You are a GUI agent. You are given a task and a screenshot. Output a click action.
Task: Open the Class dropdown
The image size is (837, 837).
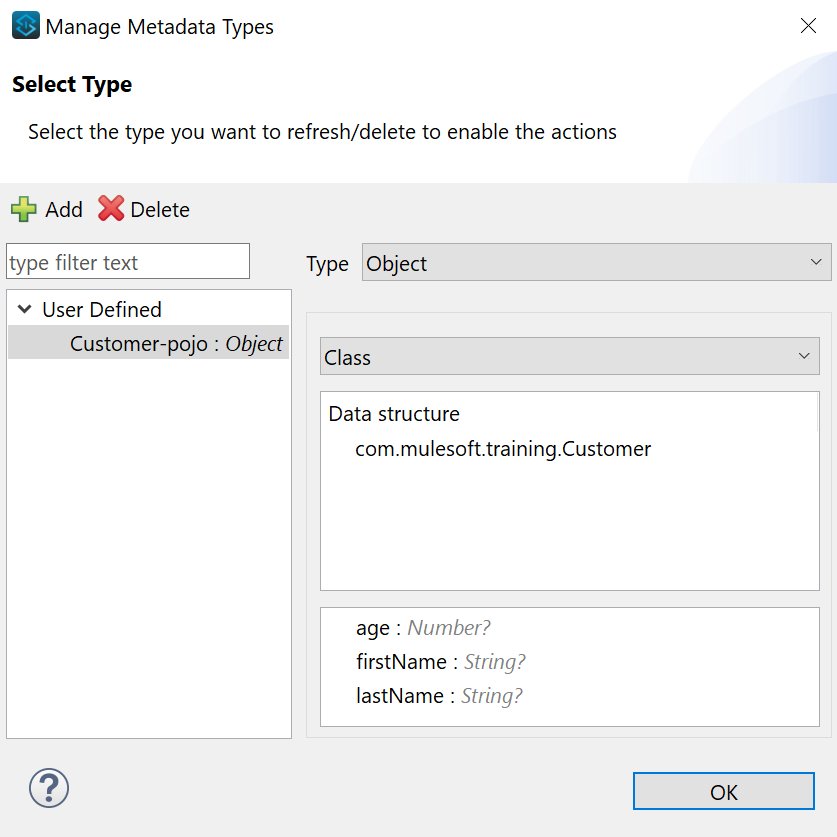569,357
